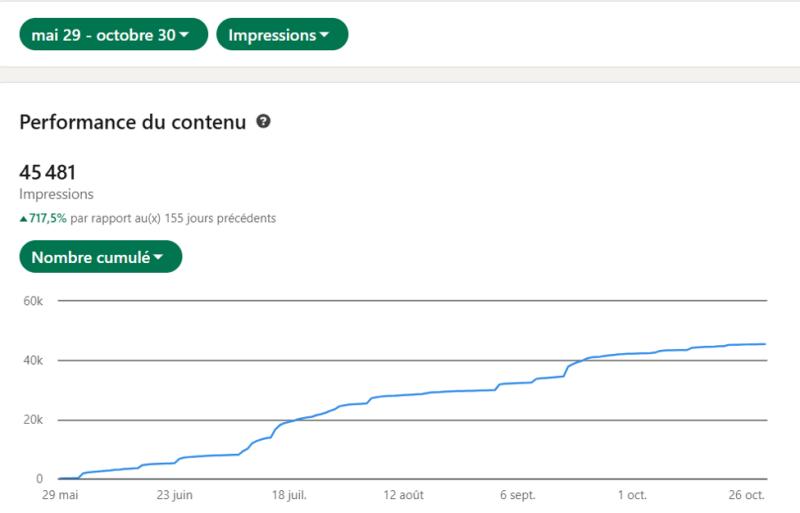Click the Impressions caption under 45 481
The height and width of the screenshot is (513, 800).
point(56,194)
